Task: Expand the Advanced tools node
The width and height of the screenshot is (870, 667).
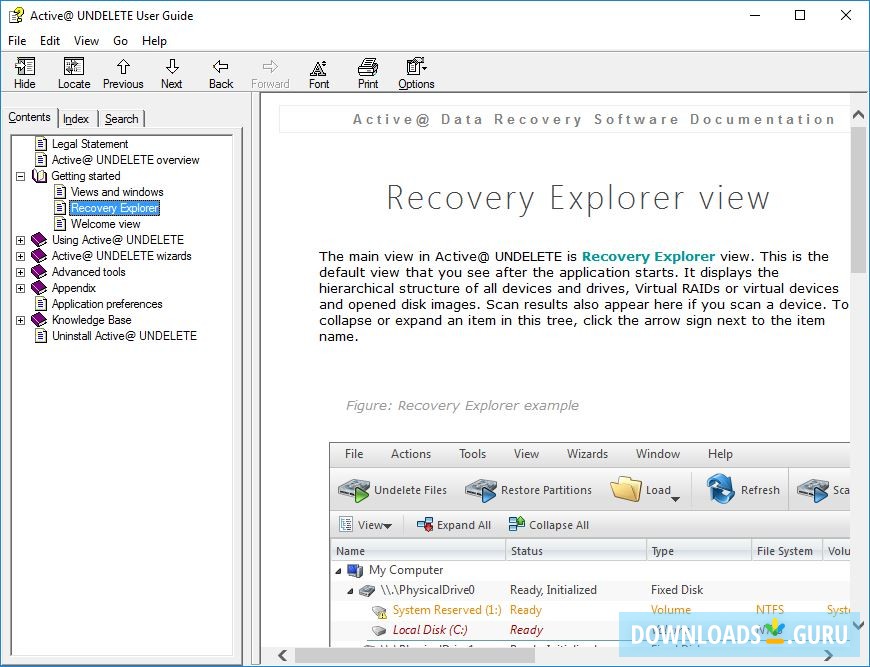Action: coord(21,272)
